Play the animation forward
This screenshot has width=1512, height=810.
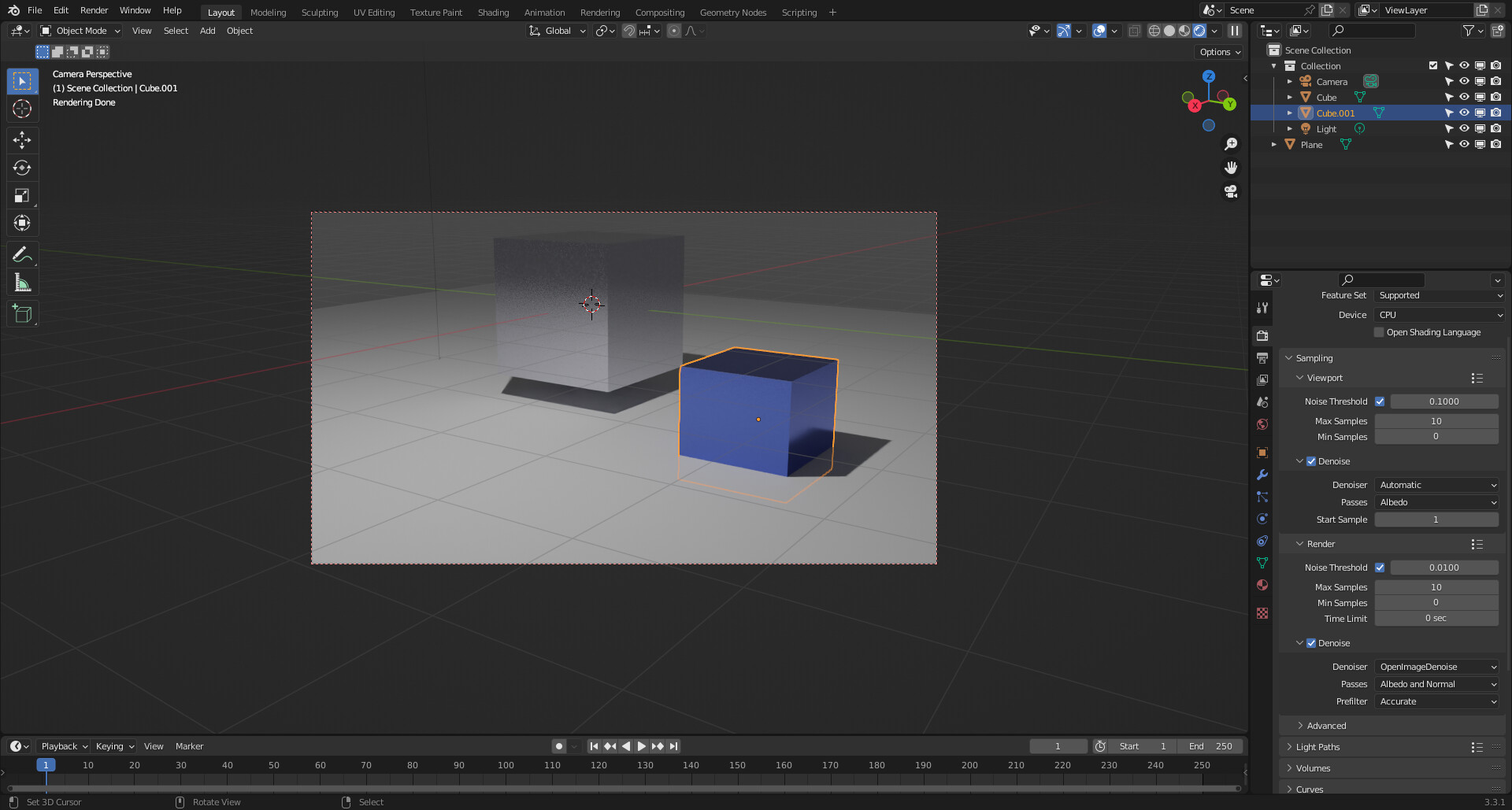[x=641, y=746]
